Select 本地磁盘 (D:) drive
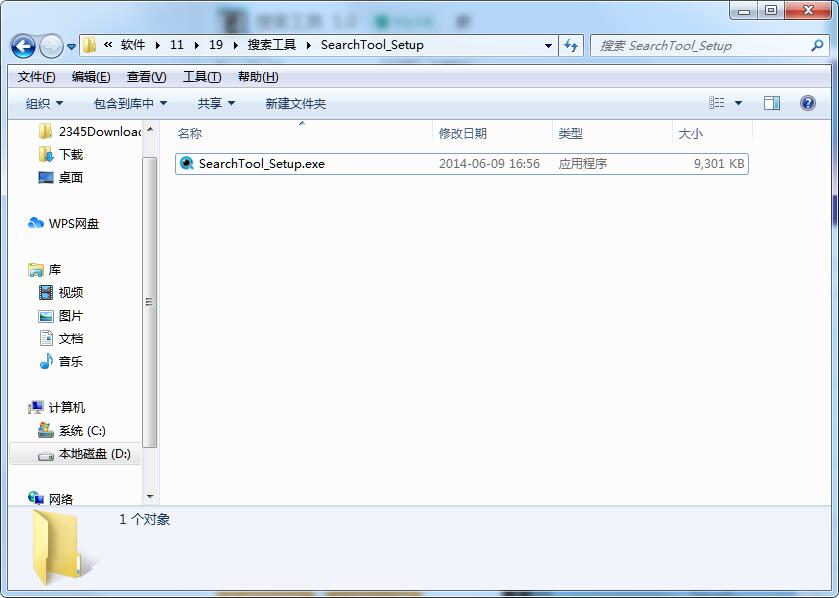Image resolution: width=839 pixels, height=598 pixels. [x=88, y=454]
